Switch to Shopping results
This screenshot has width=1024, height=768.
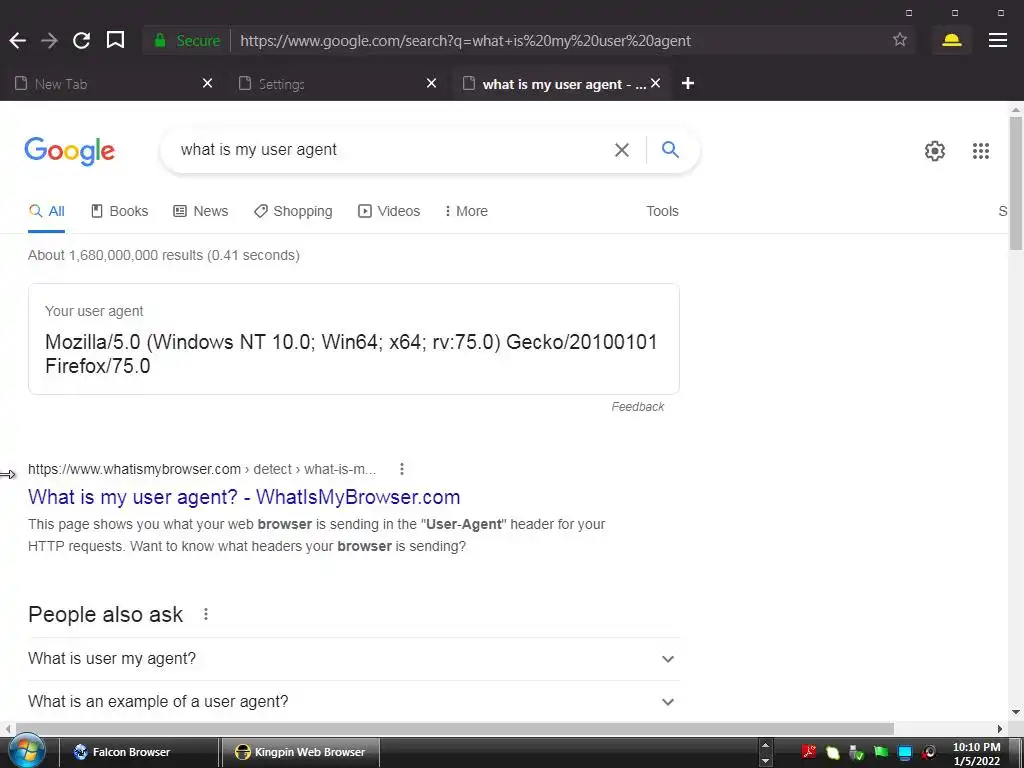point(293,211)
